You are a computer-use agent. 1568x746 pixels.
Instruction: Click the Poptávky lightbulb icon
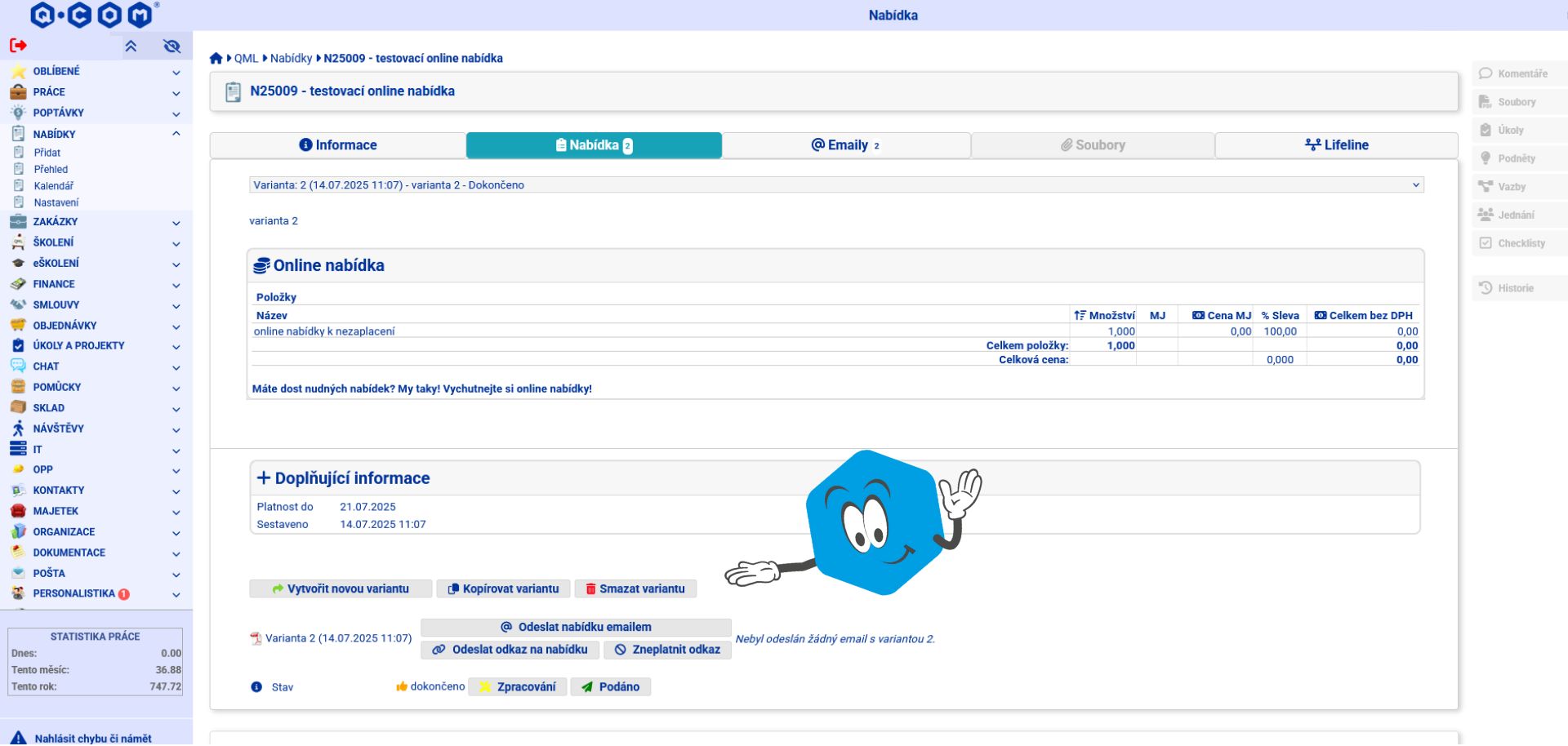pyautogui.click(x=18, y=113)
